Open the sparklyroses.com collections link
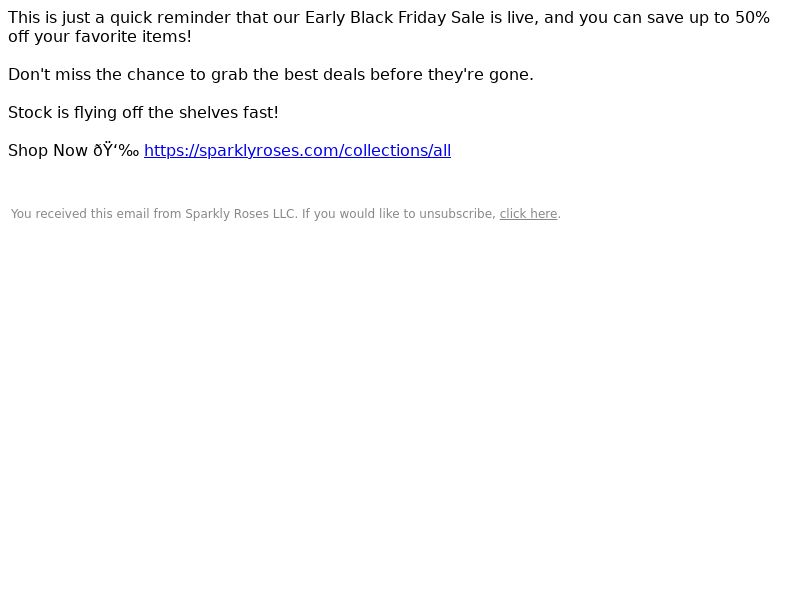 tap(297, 151)
